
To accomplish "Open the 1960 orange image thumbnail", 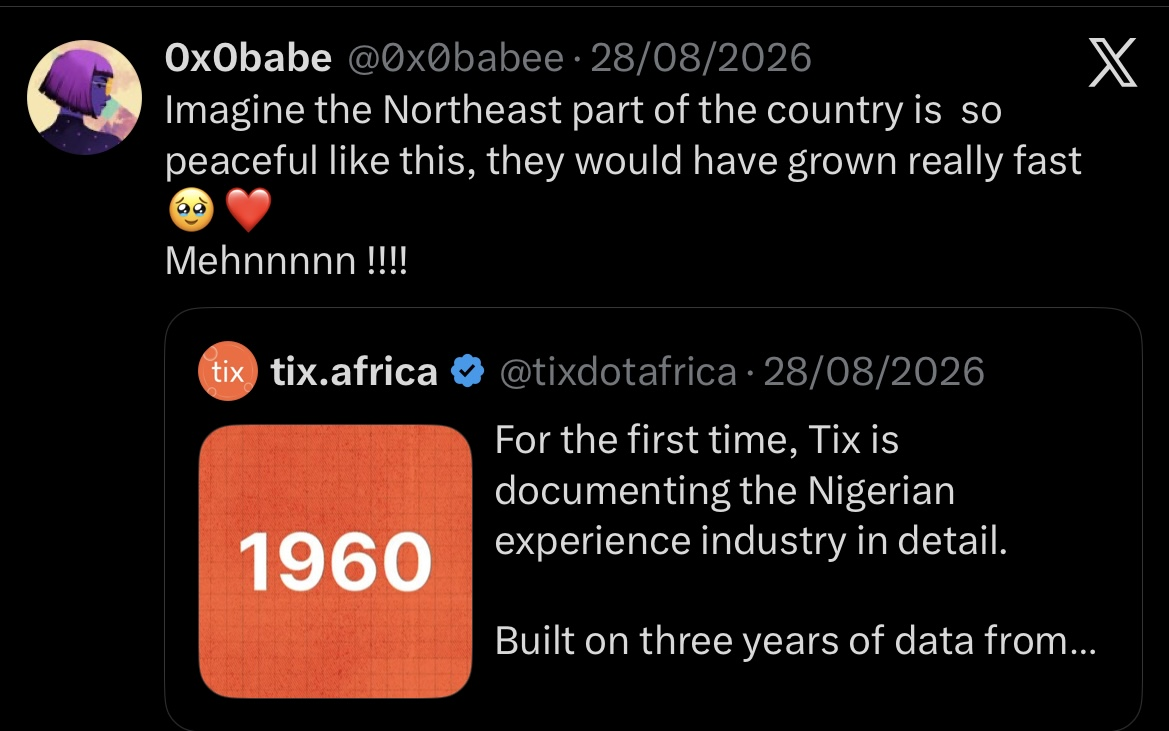I will point(335,561).
